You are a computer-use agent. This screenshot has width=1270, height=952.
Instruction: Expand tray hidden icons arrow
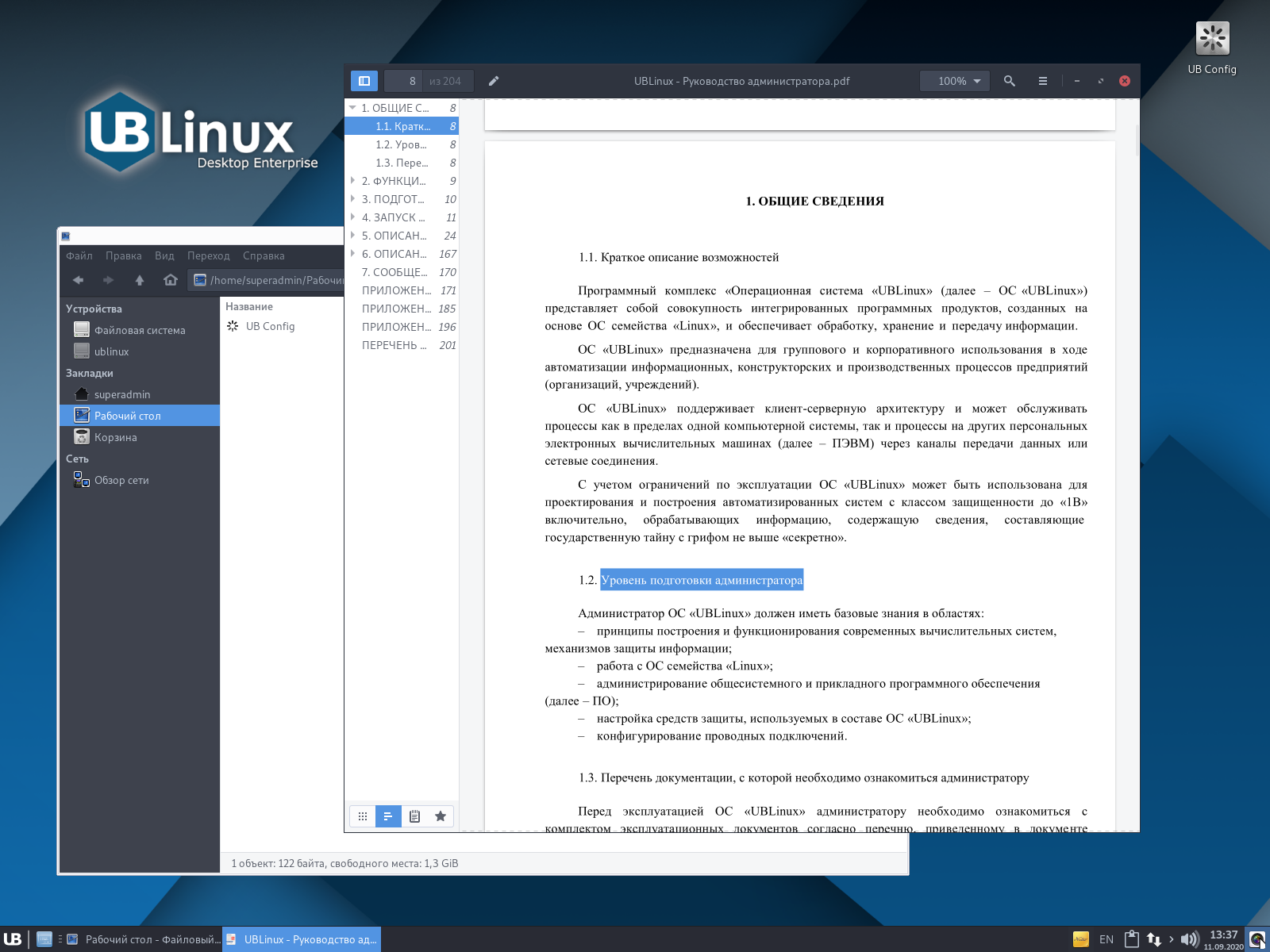[1171, 939]
